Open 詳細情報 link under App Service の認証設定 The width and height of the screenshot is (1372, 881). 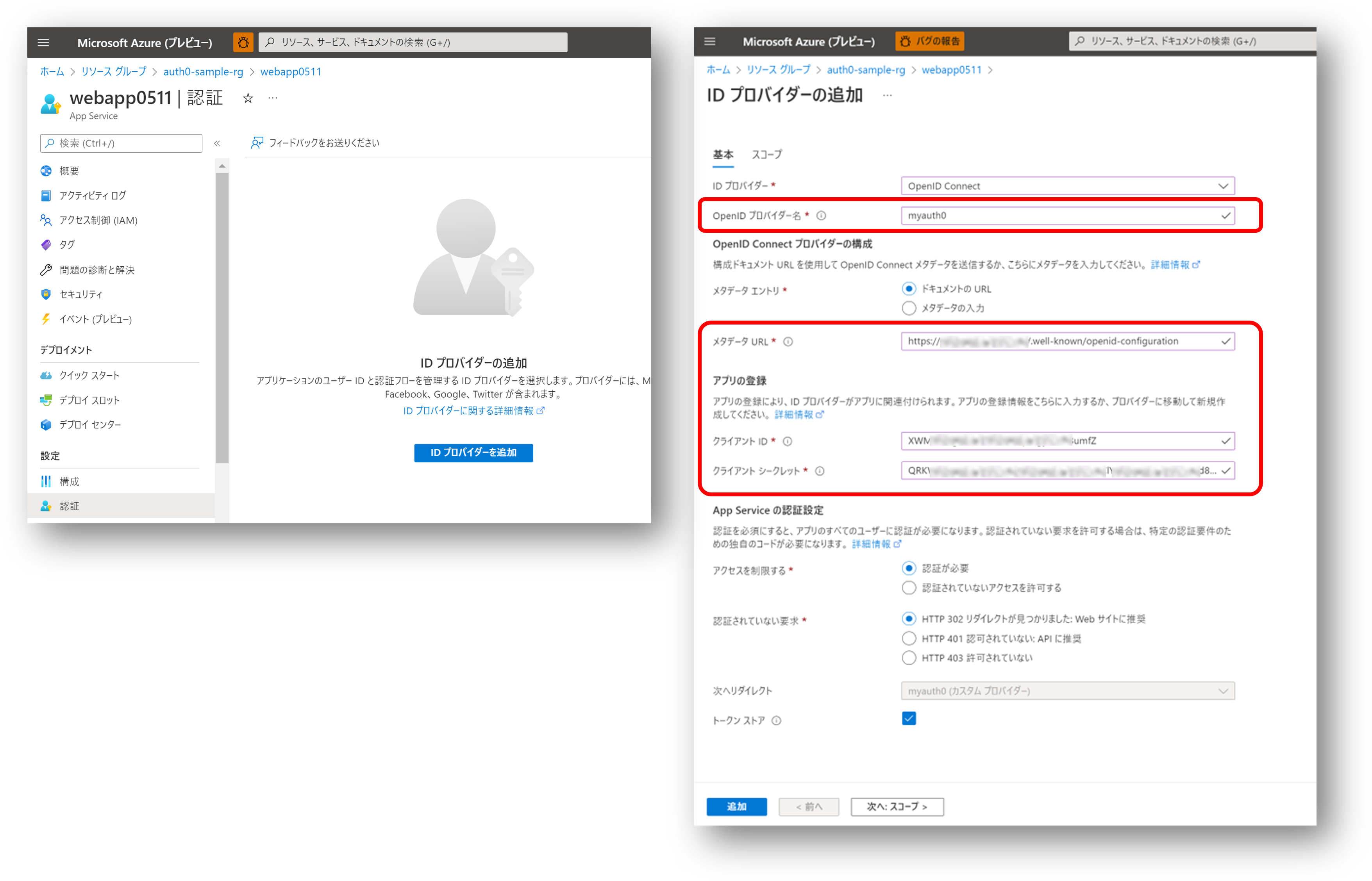pos(876,544)
